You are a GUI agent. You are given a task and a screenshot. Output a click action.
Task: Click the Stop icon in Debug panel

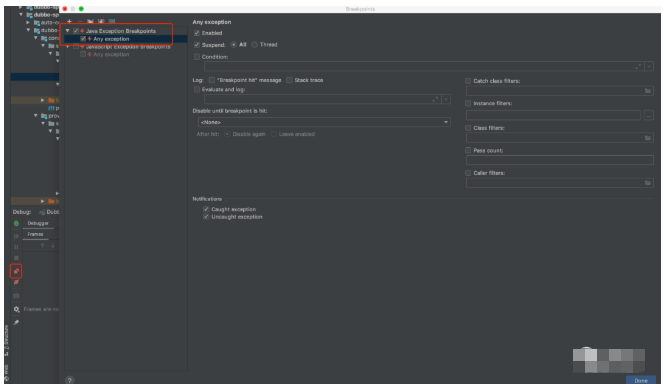[x=16, y=258]
